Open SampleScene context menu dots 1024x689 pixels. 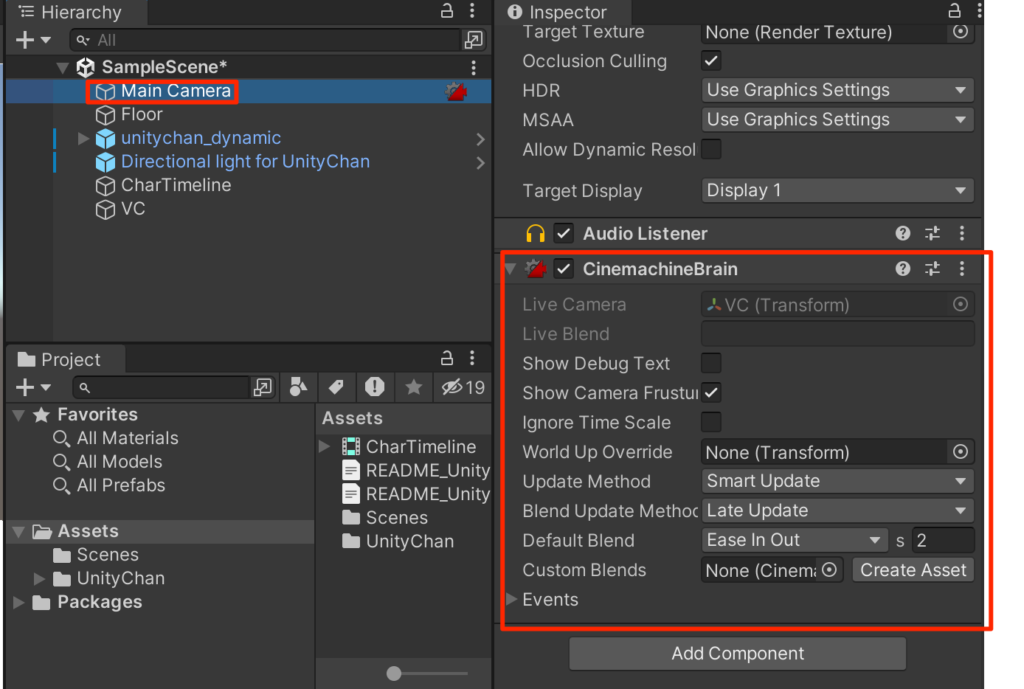click(473, 67)
